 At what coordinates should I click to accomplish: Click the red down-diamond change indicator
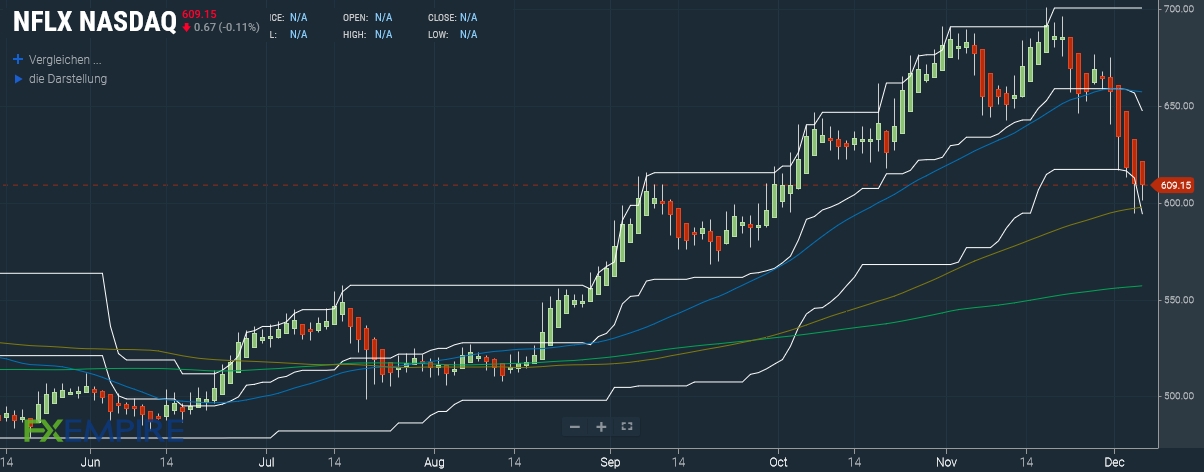tap(186, 27)
